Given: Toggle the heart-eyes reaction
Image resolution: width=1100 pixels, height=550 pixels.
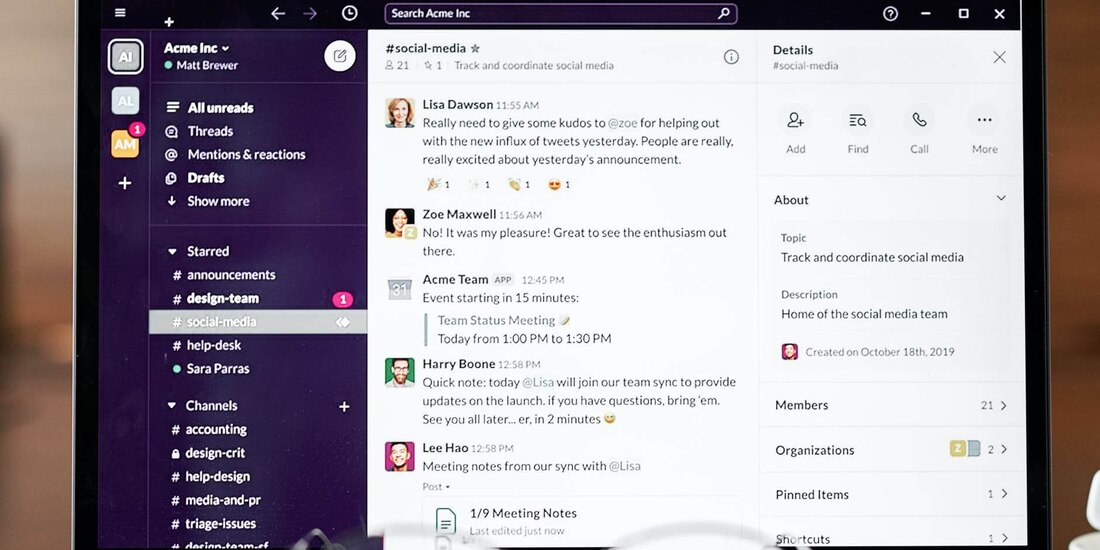Looking at the screenshot, I should point(559,185).
